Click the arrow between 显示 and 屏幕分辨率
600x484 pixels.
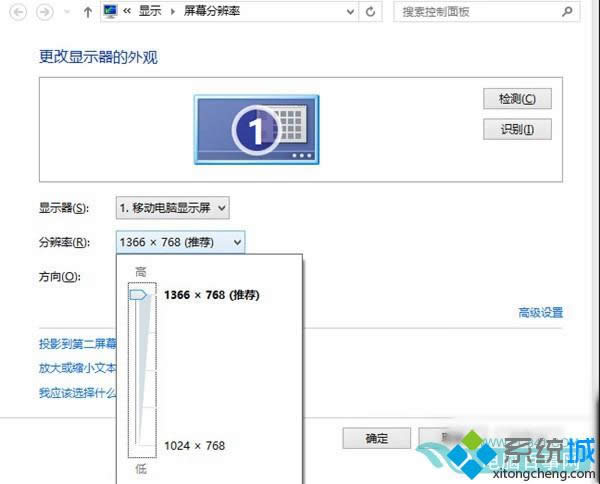[x=173, y=12]
